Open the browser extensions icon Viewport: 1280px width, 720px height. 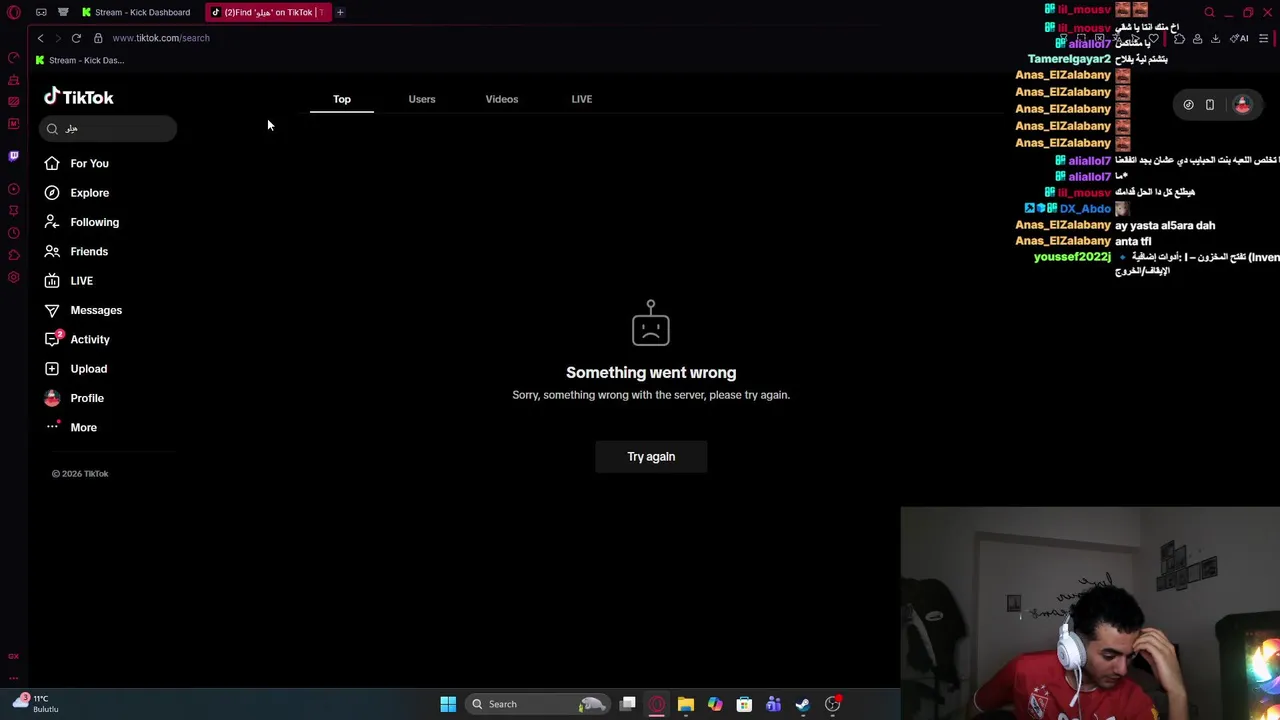click(x=1179, y=38)
